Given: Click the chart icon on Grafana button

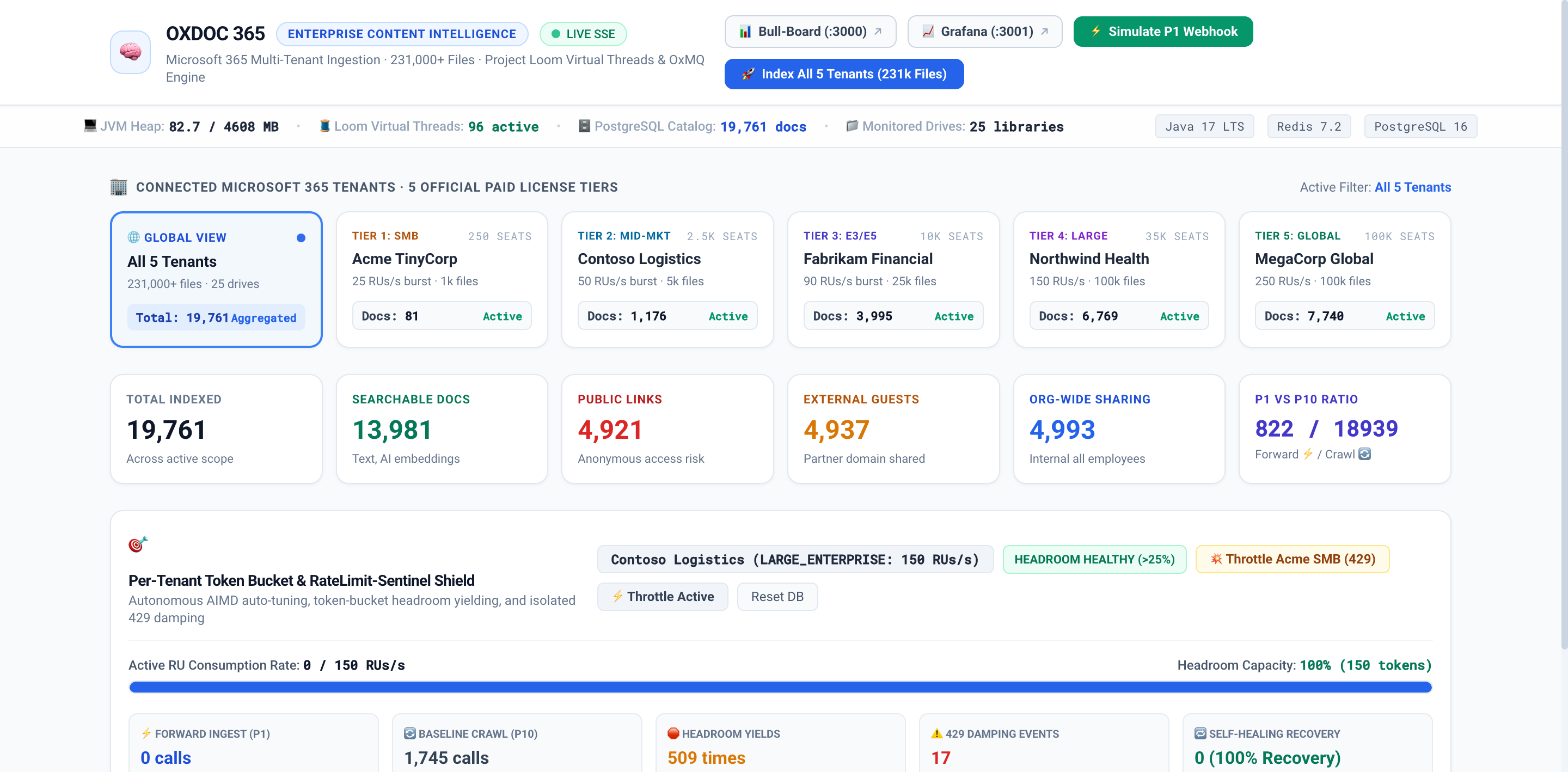Looking at the screenshot, I should (928, 32).
